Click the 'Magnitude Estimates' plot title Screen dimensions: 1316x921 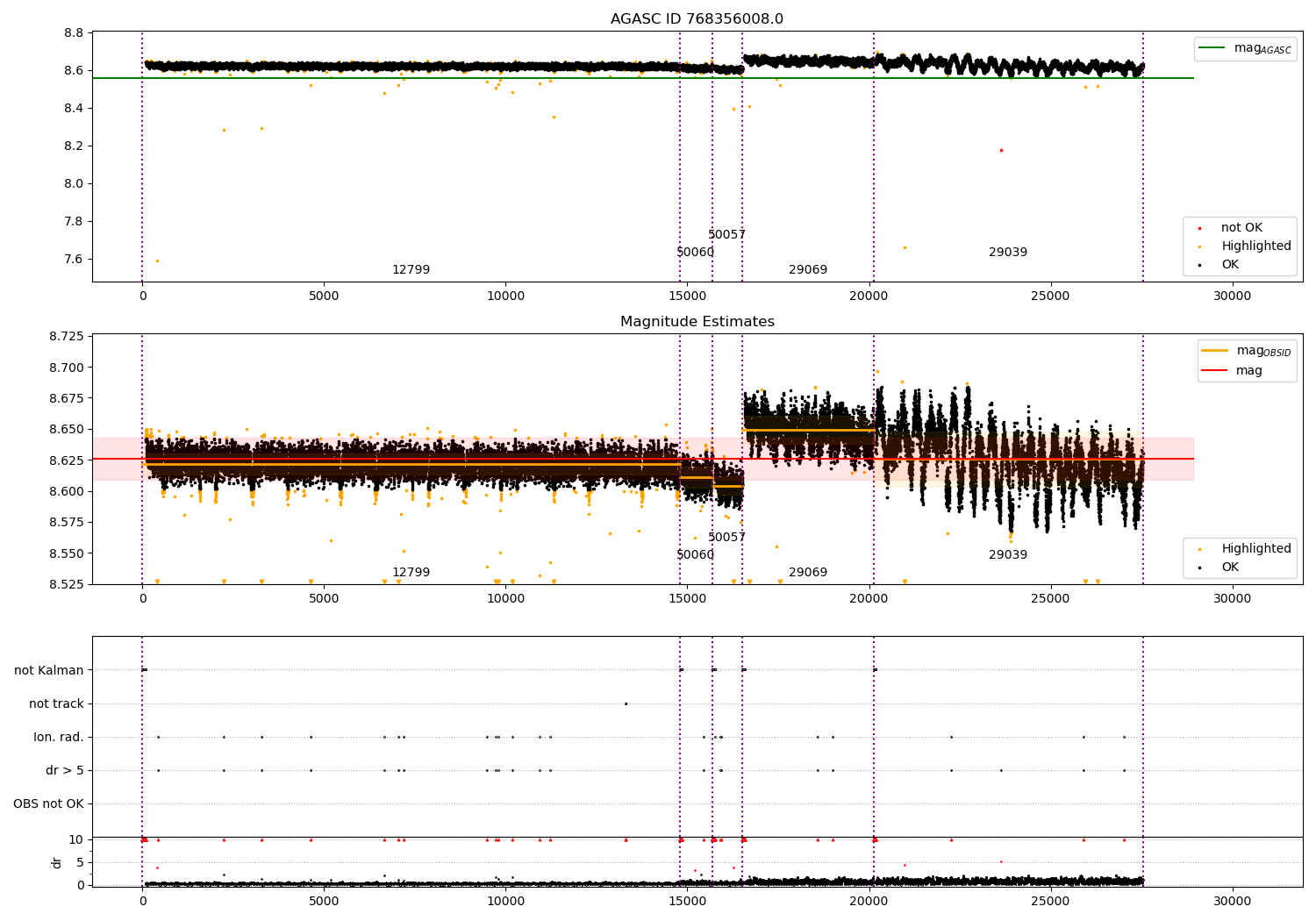tap(697, 322)
